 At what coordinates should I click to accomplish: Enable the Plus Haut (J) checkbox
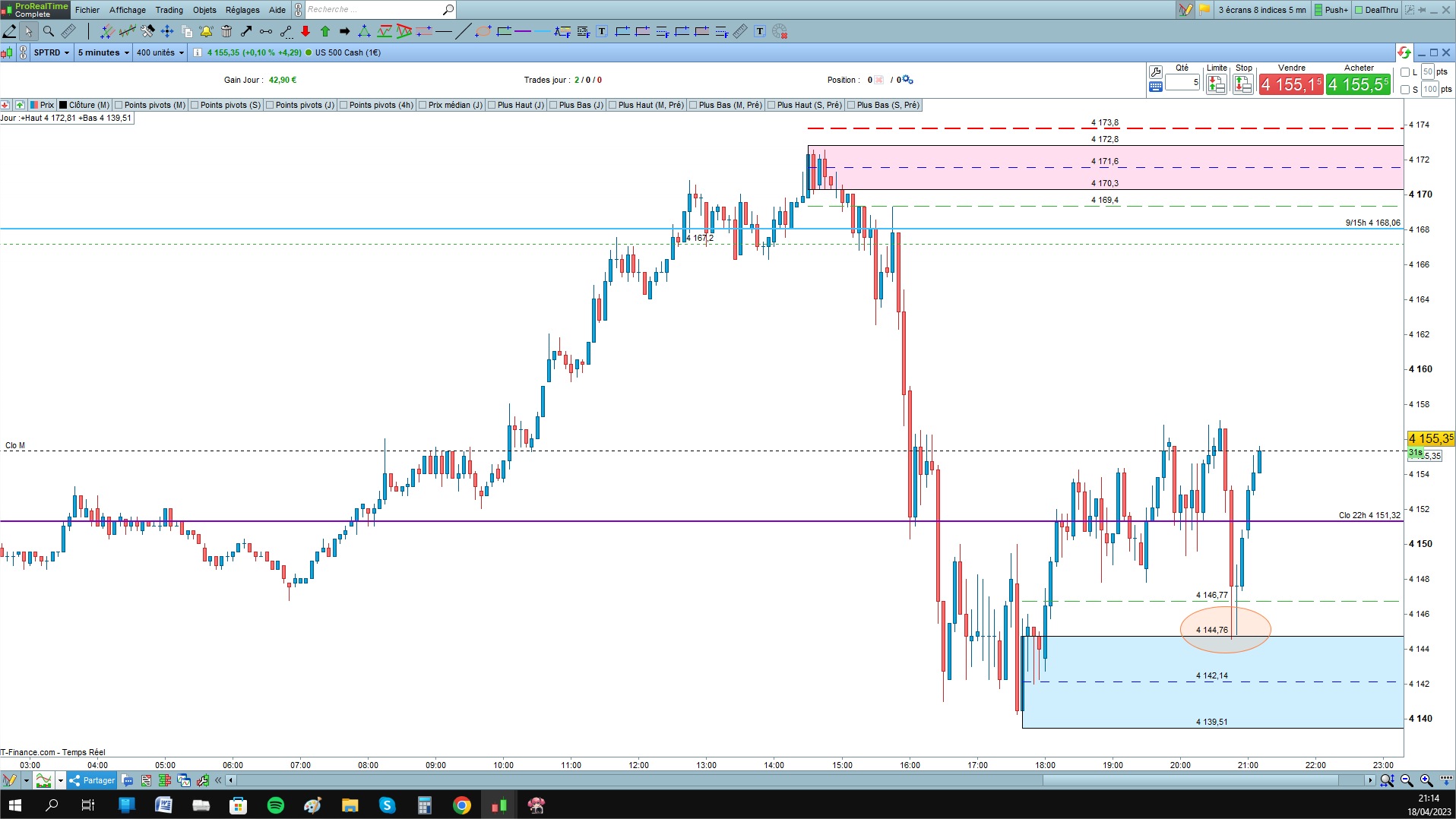(492, 105)
